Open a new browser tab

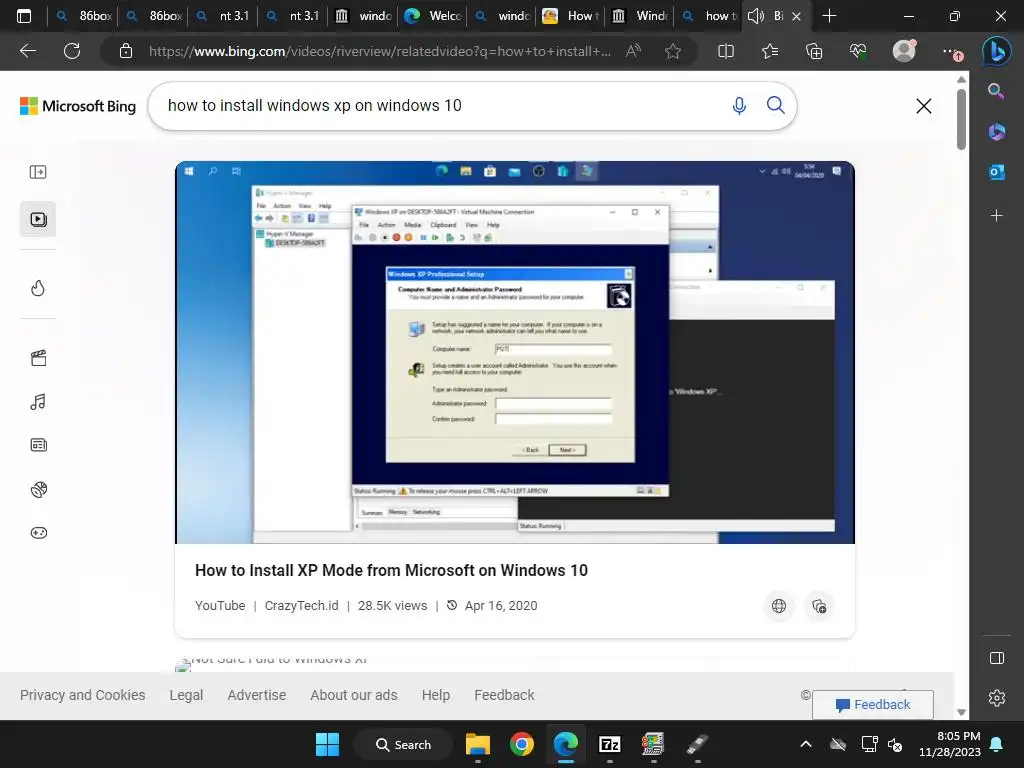tap(829, 16)
